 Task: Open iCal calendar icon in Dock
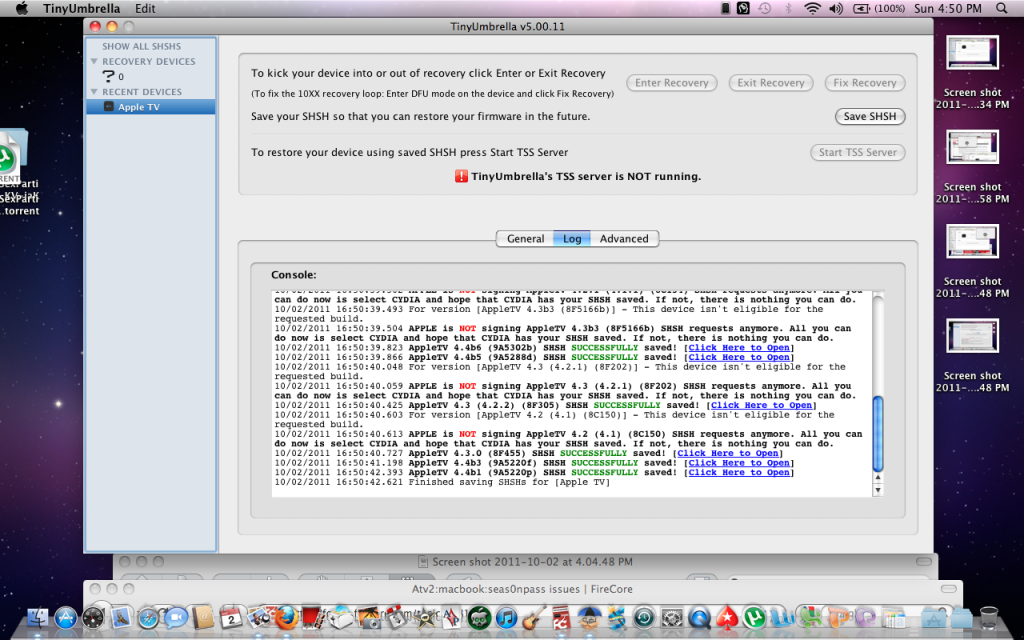[x=231, y=618]
